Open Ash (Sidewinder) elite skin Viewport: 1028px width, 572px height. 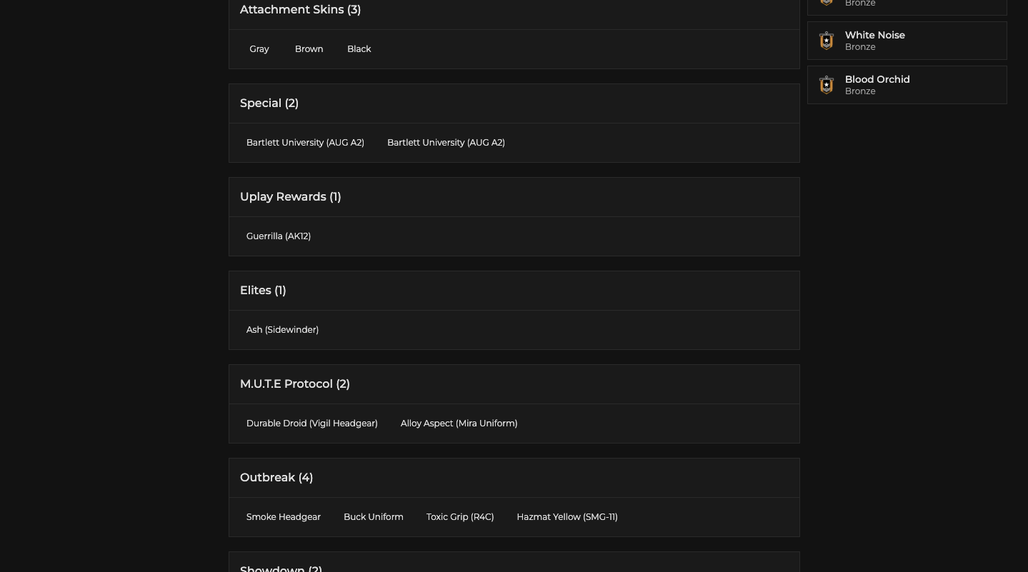282,330
